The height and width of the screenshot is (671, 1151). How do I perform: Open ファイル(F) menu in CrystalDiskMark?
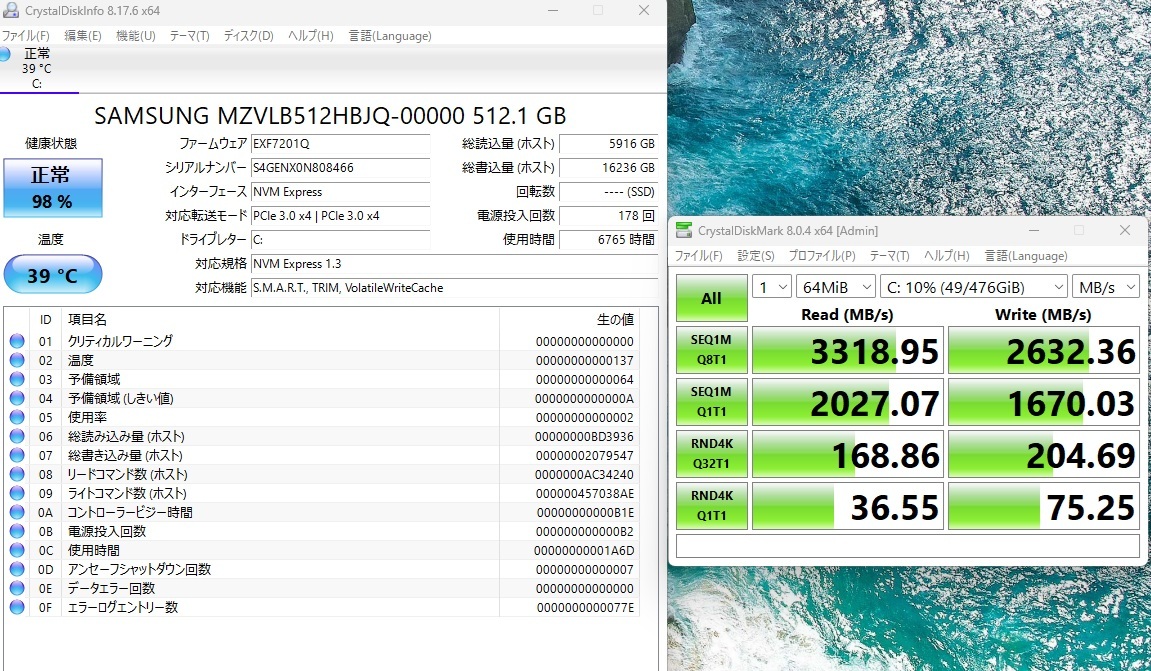pos(699,255)
